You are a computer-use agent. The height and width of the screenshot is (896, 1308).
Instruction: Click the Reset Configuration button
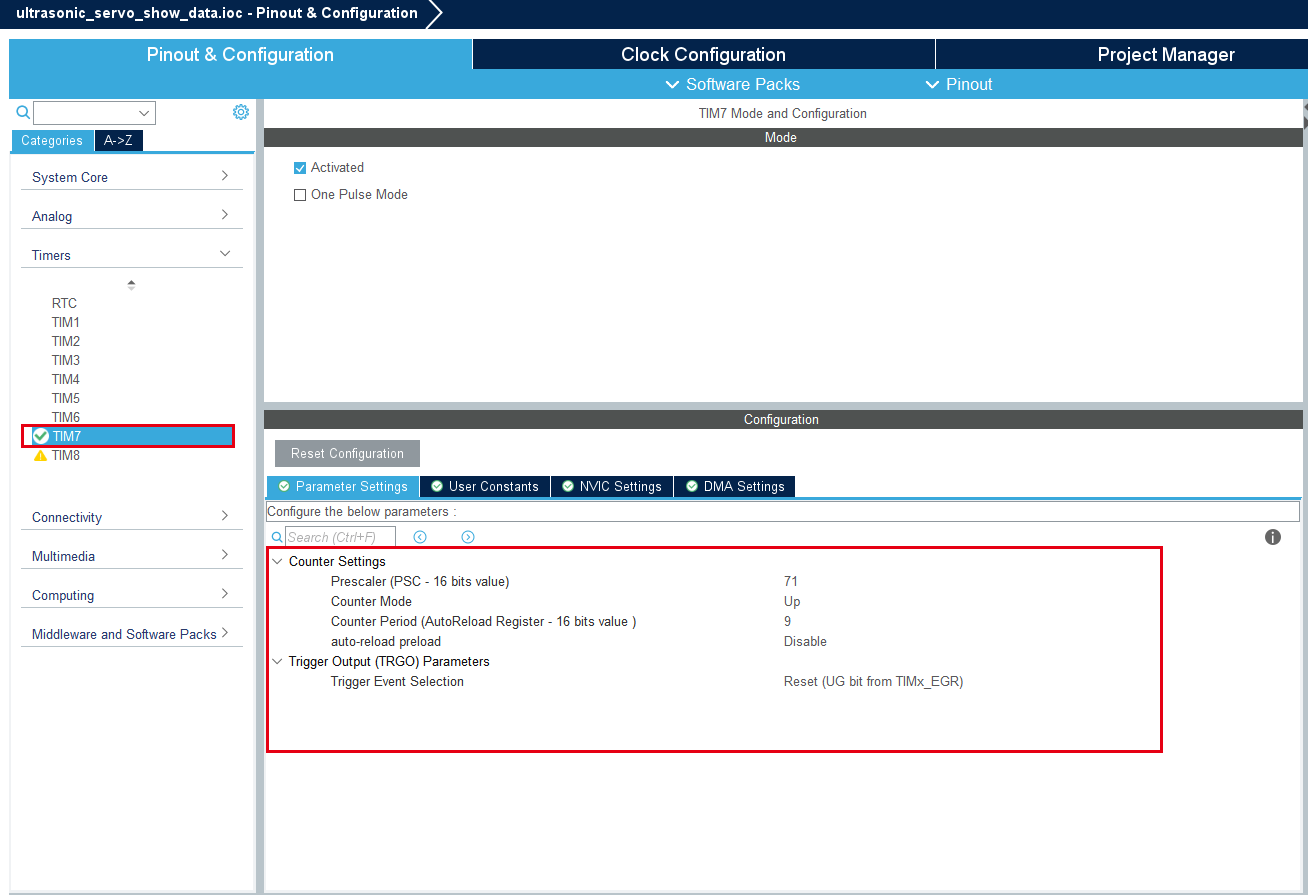[347, 454]
